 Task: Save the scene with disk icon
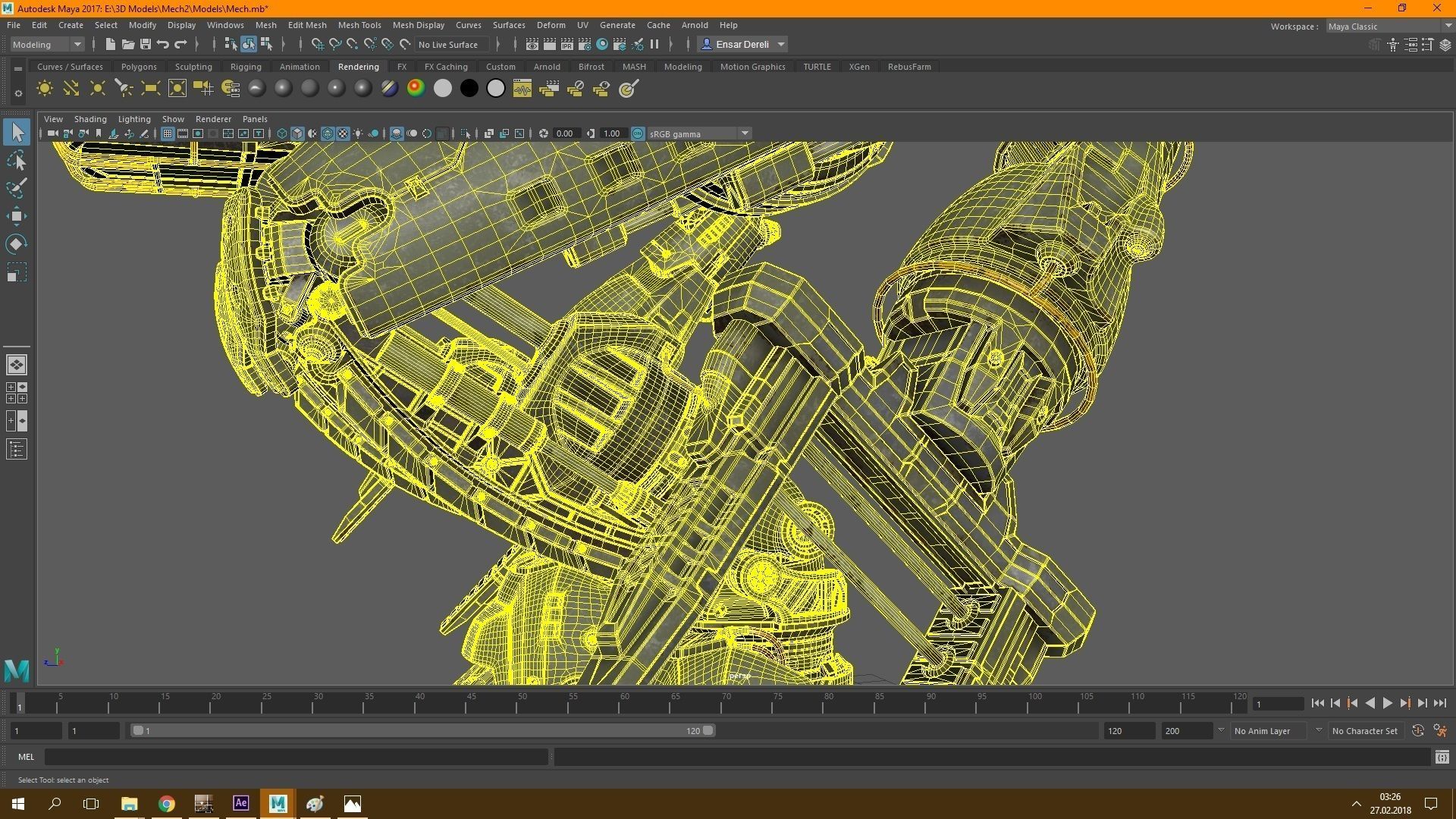[146, 45]
